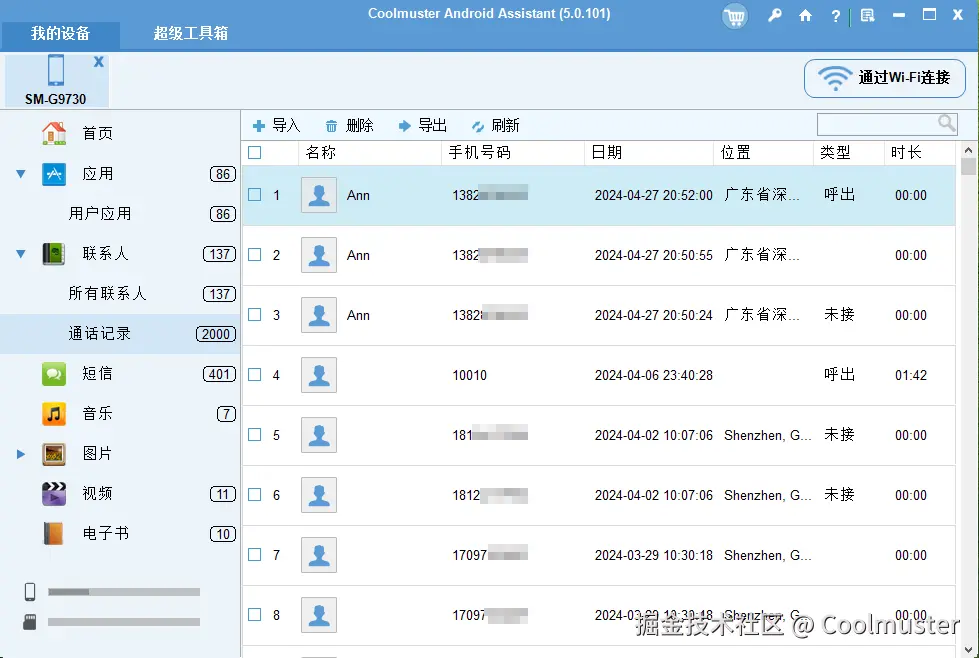The width and height of the screenshot is (979, 658).
Task: Click the SD card storage icon
Action: pos(29,622)
